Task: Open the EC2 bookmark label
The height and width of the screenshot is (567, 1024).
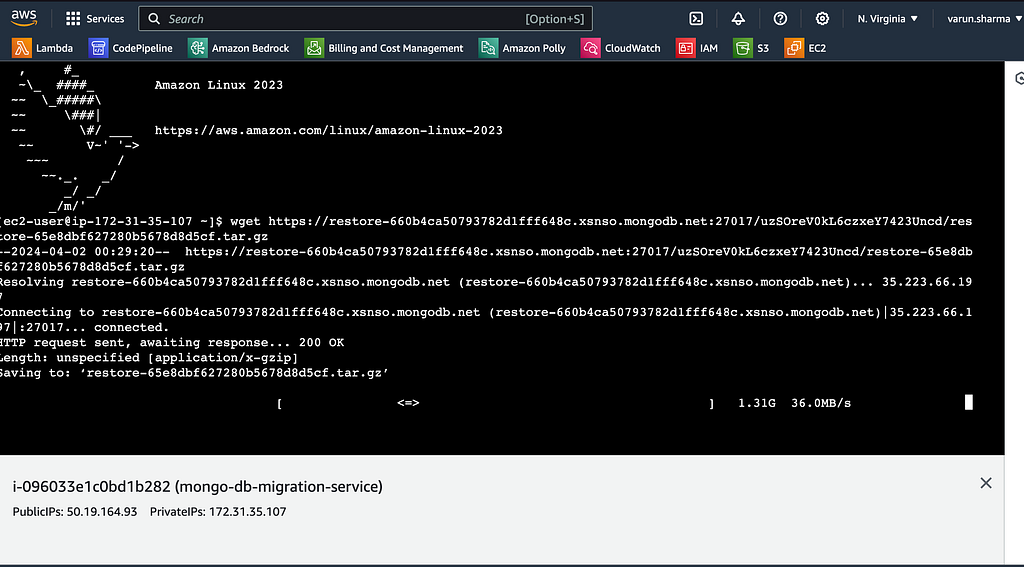Action: tap(817, 48)
